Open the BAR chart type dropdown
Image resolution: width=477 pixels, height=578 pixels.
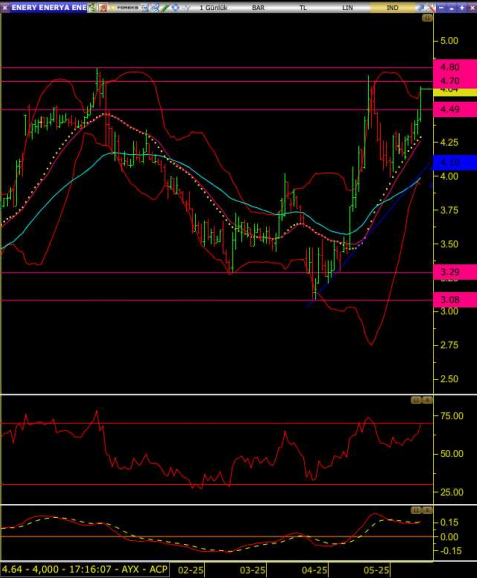click(258, 8)
